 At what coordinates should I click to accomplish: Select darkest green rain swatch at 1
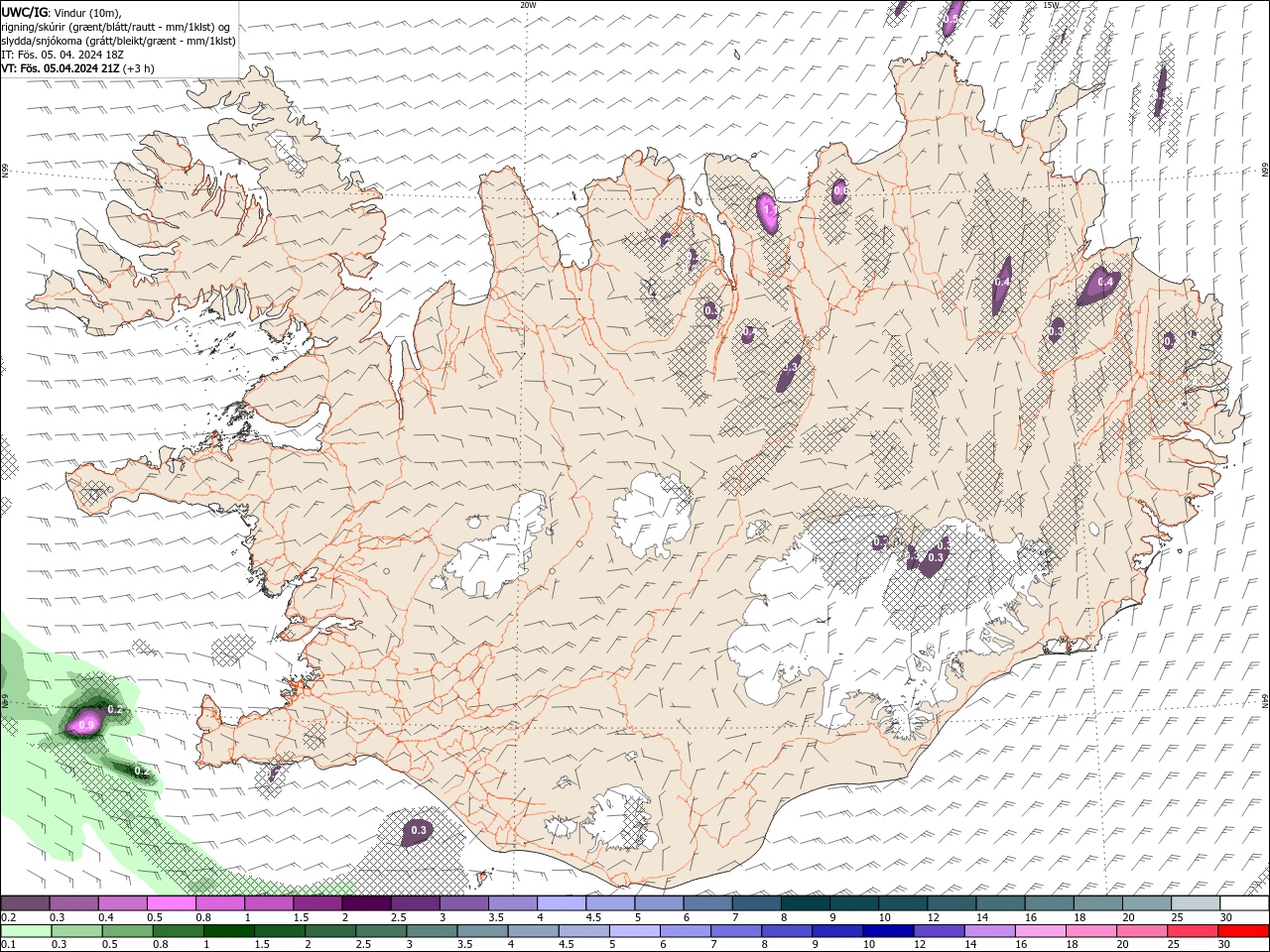[228, 930]
